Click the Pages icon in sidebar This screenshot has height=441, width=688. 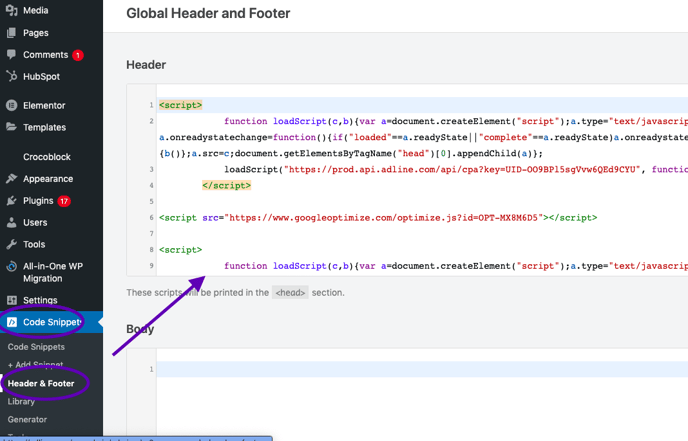point(12,32)
